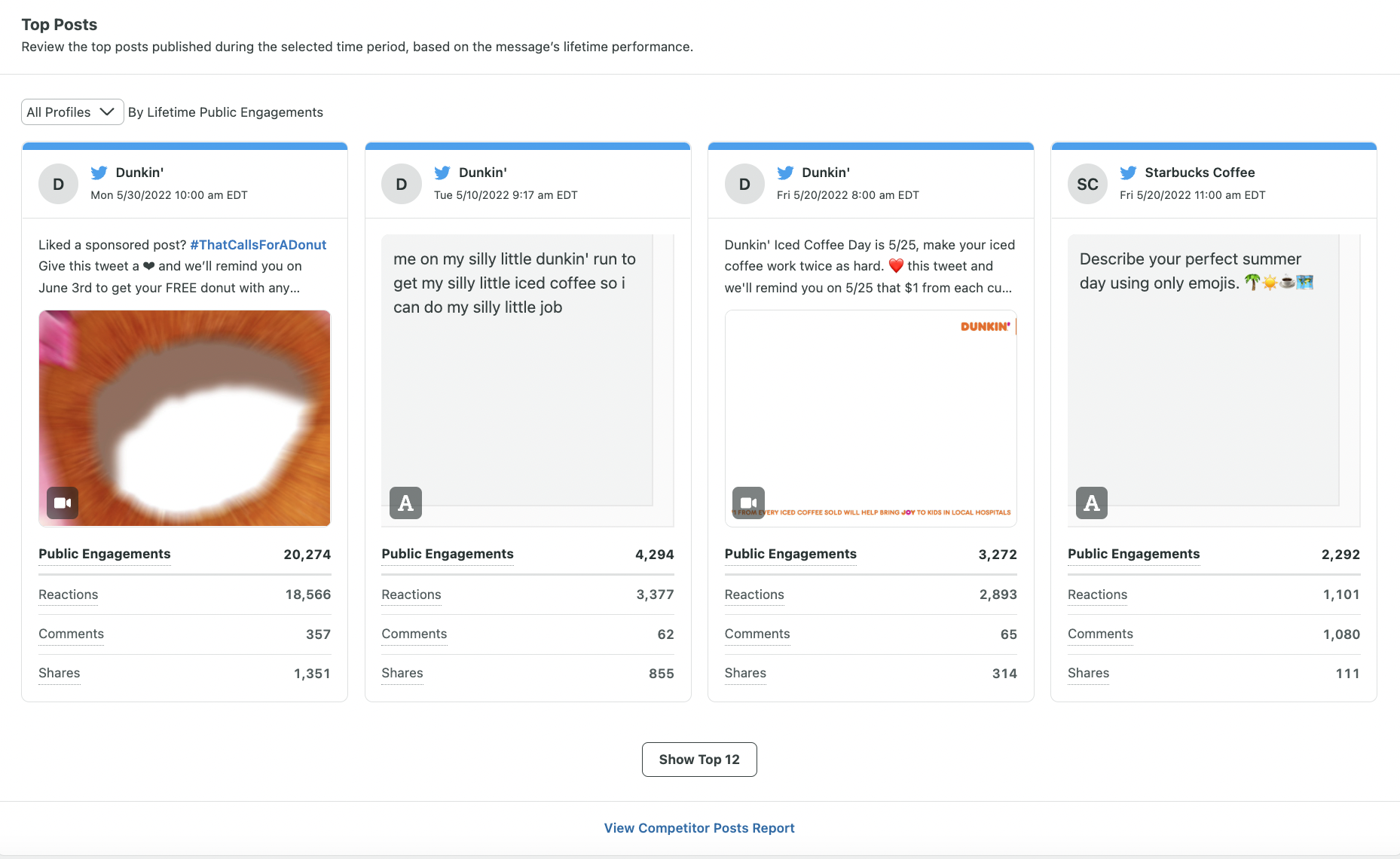The image size is (1400, 859).
Task: Click the Comments label on the 5/10/2022 card
Action: [x=414, y=634]
